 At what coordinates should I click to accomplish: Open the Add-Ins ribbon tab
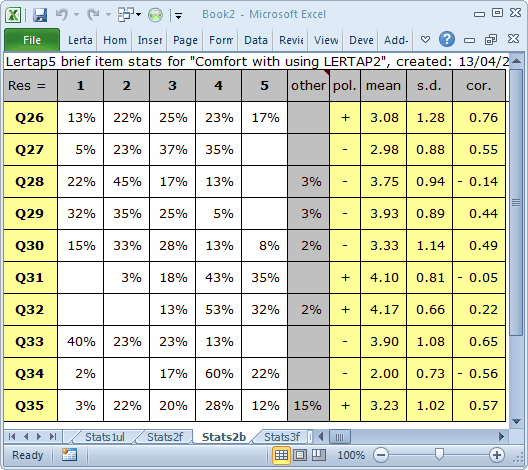point(396,40)
